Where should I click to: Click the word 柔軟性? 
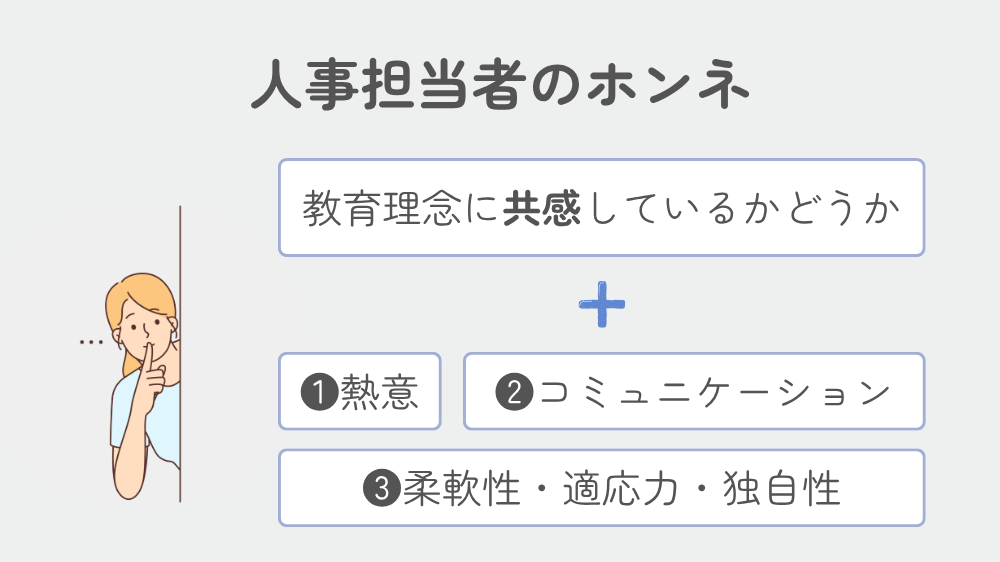pos(461,489)
